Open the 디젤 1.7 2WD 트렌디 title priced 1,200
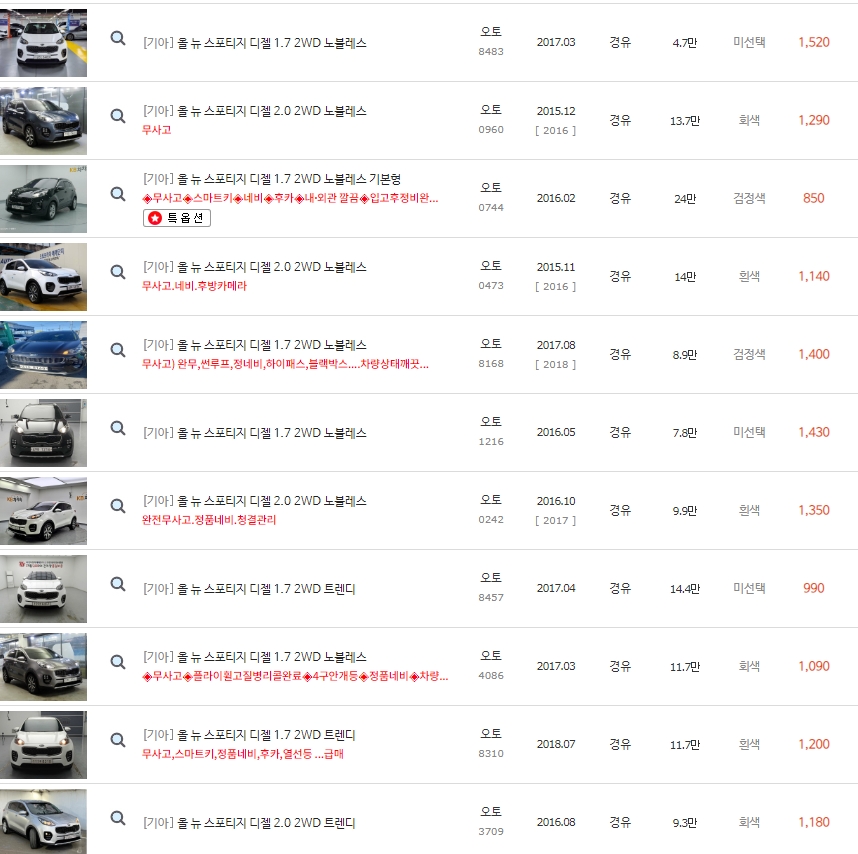This screenshot has width=858, height=854. 249,735
